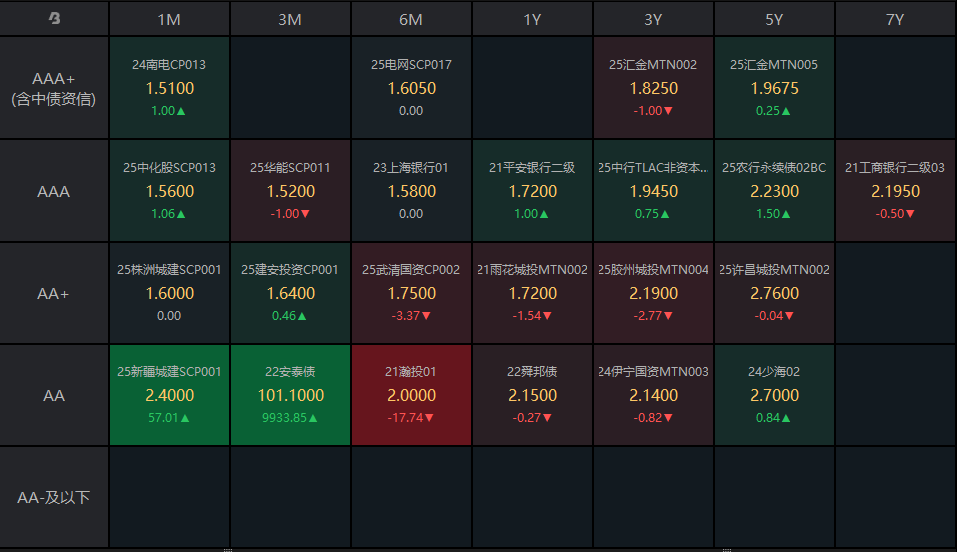Open the 25电网SCP017 bond cell
This screenshot has width=957, height=552.
[411, 88]
